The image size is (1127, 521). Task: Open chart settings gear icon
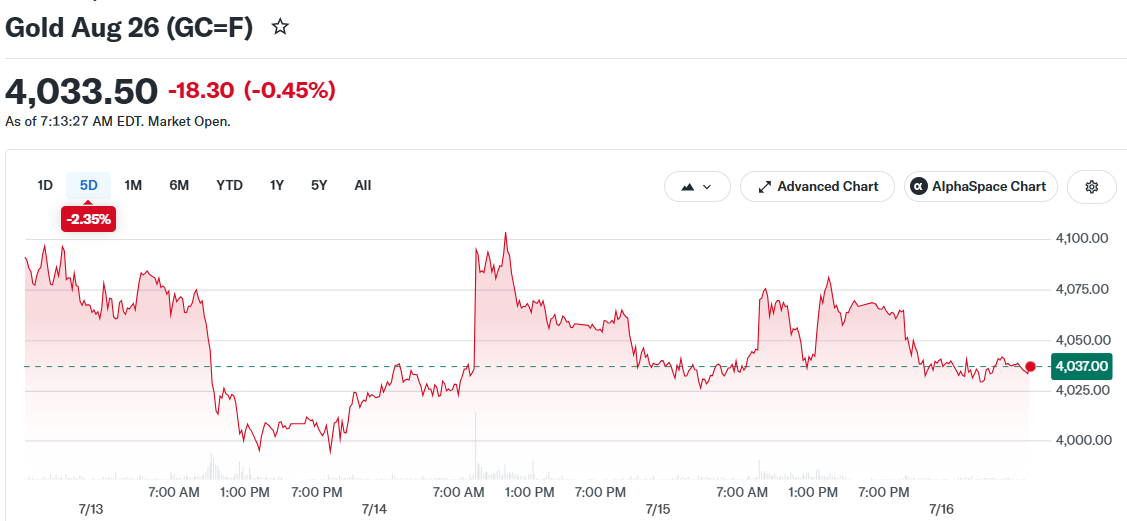click(x=1092, y=187)
